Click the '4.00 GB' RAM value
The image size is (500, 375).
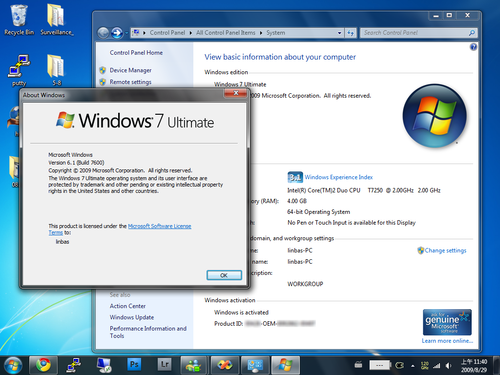pyautogui.click(x=297, y=201)
